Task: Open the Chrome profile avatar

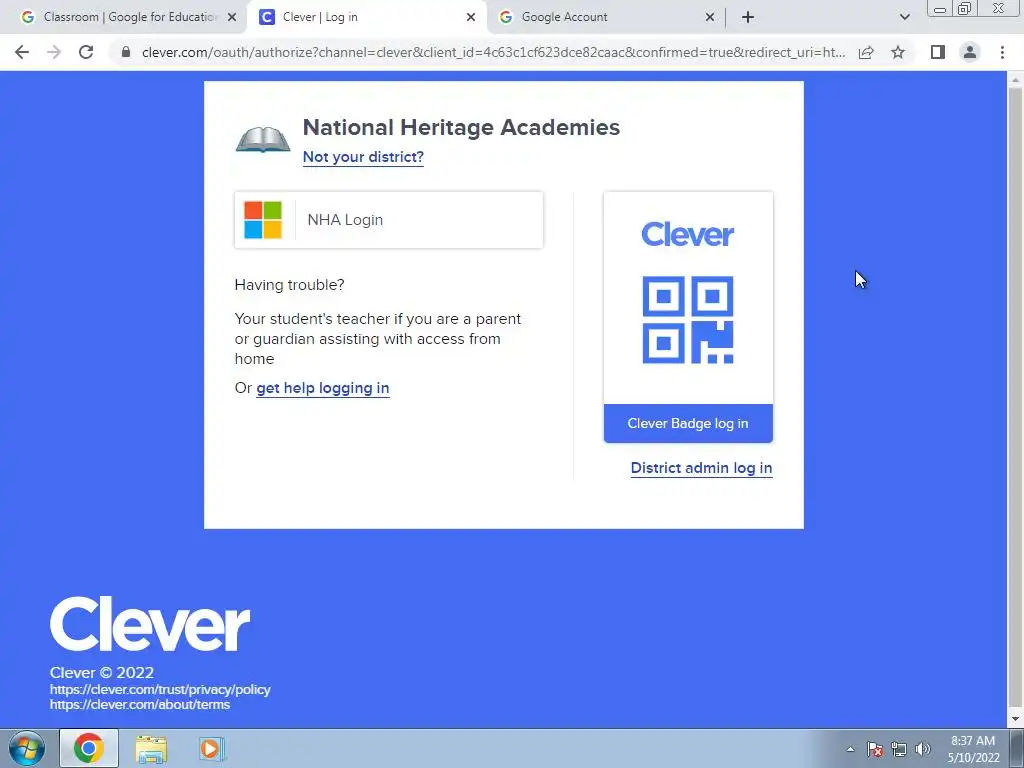Action: pos(970,52)
